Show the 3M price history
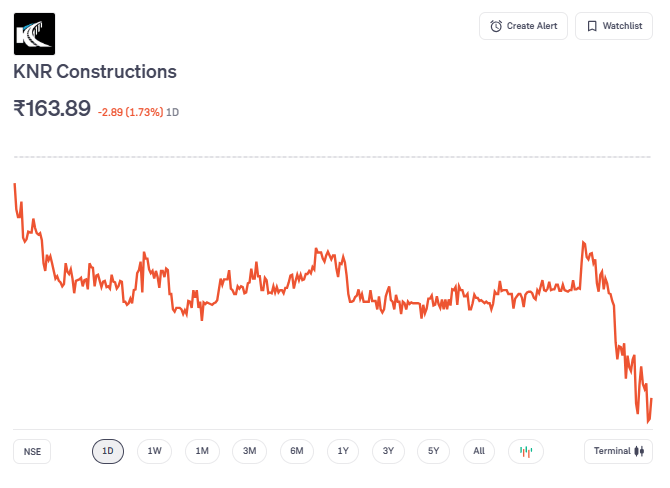The height and width of the screenshot is (488, 670). 249,451
